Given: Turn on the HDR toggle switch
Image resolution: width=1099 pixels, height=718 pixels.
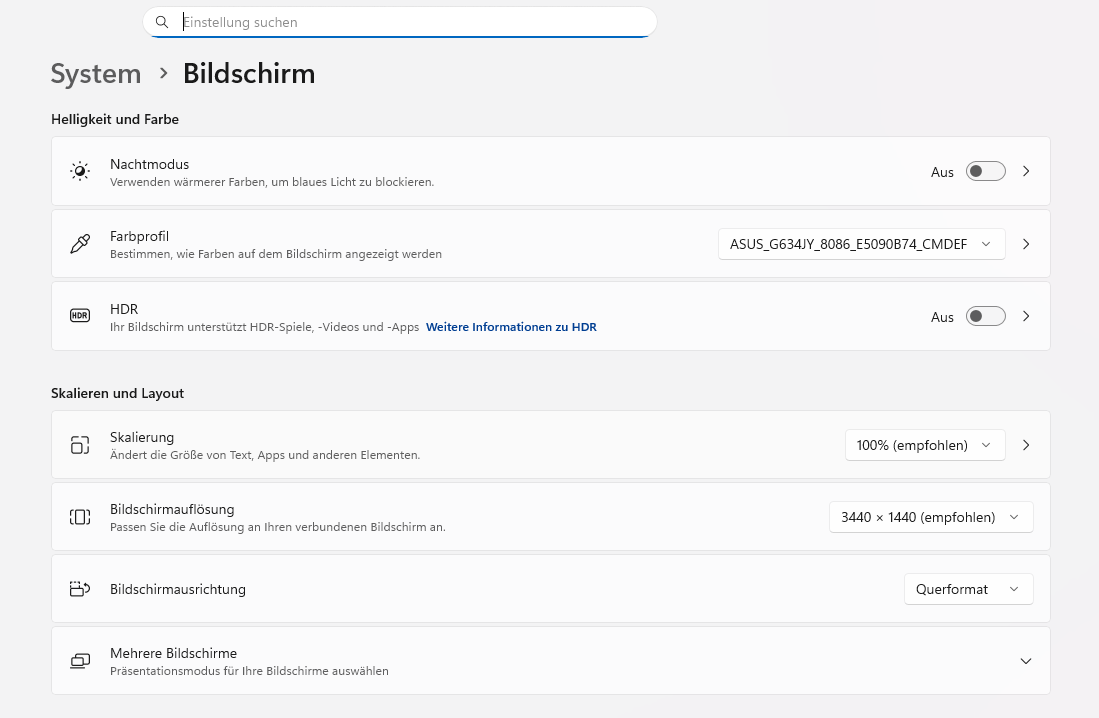Looking at the screenshot, I should (985, 316).
